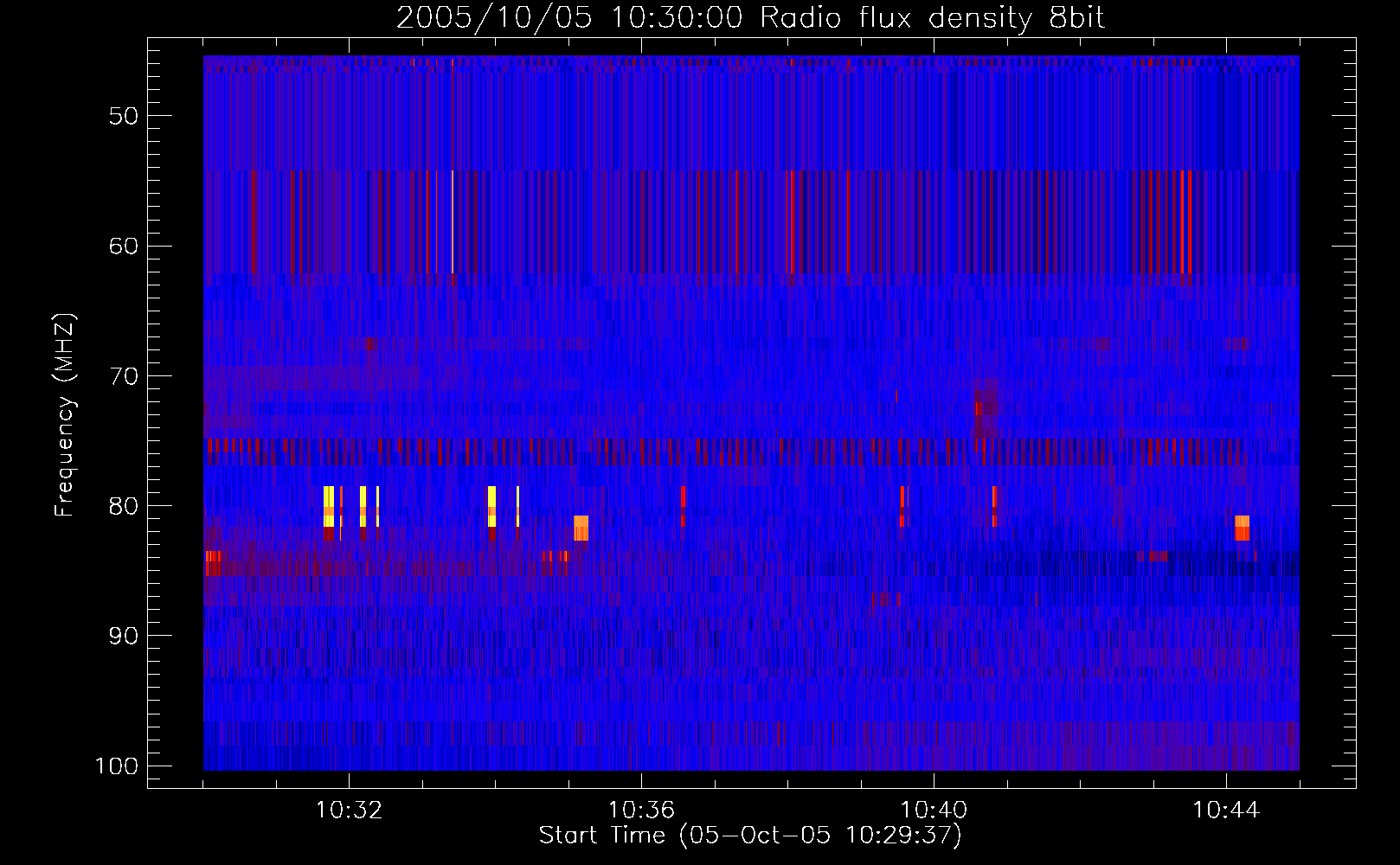The width and height of the screenshot is (1400, 865).
Task: Click the '10:40' time tick label
Action: (x=934, y=811)
